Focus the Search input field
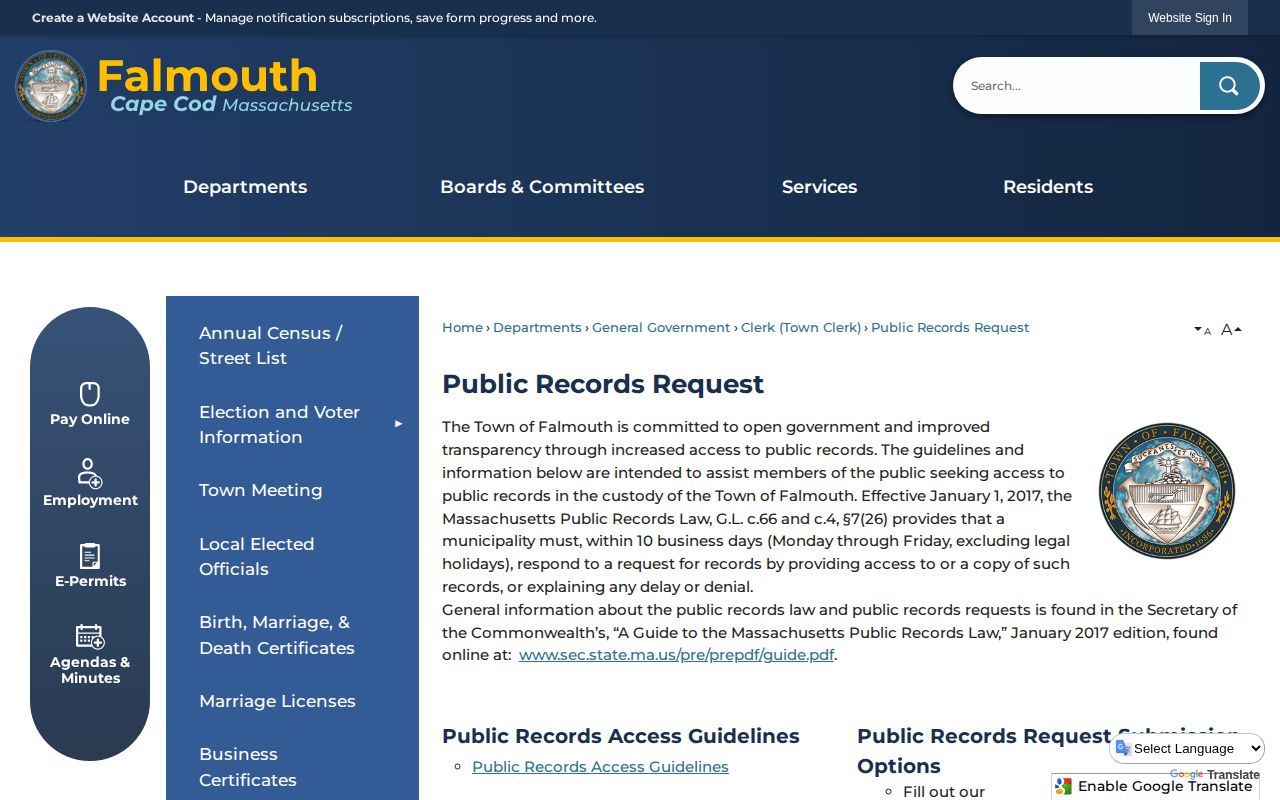 (1078, 86)
